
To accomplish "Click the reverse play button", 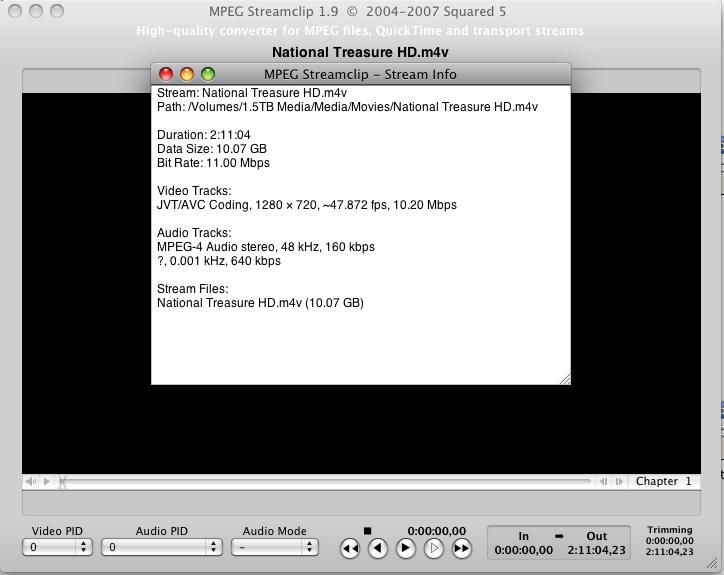I will (x=378, y=549).
